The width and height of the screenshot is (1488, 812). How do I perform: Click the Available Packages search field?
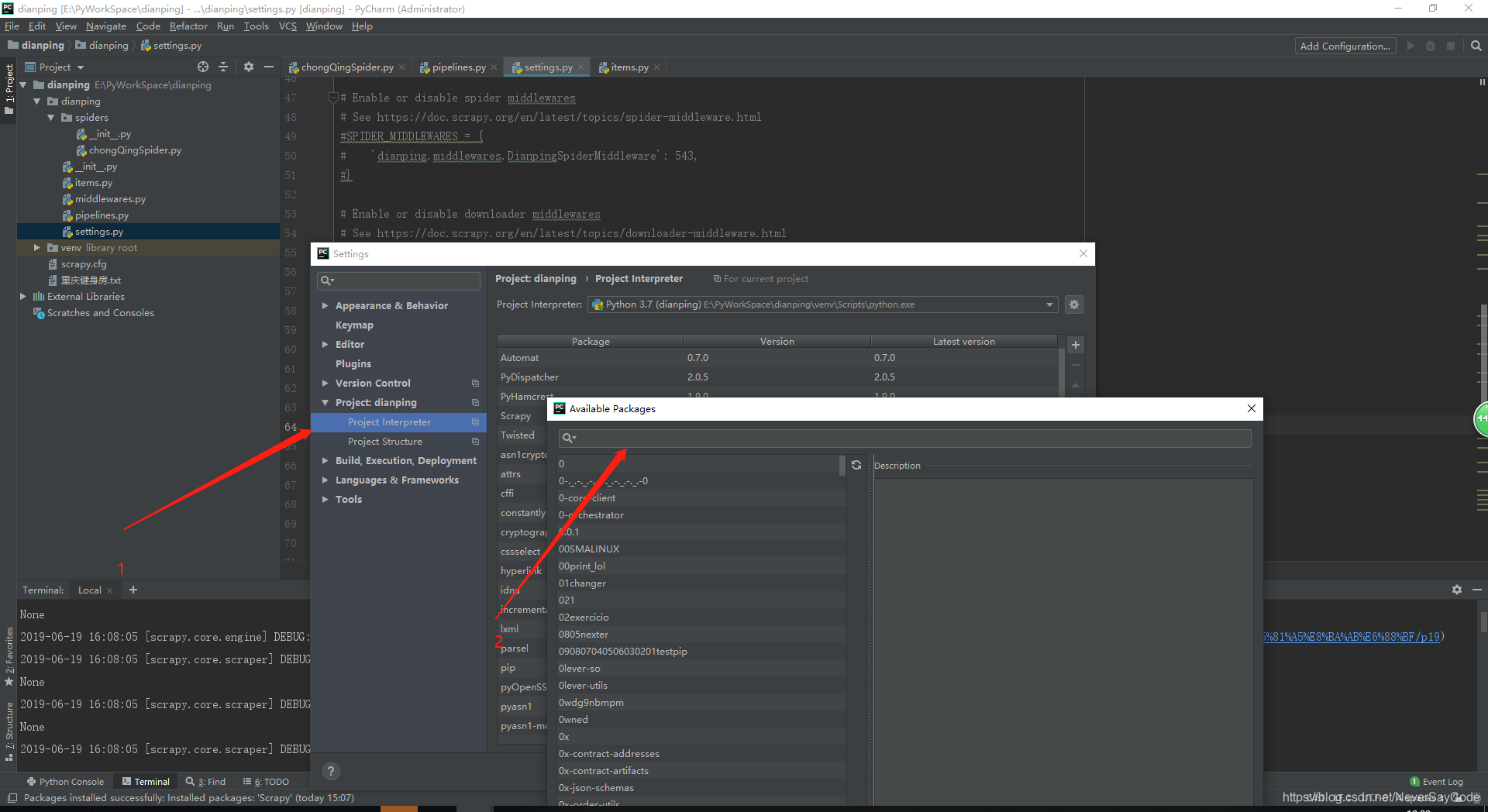tap(905, 438)
